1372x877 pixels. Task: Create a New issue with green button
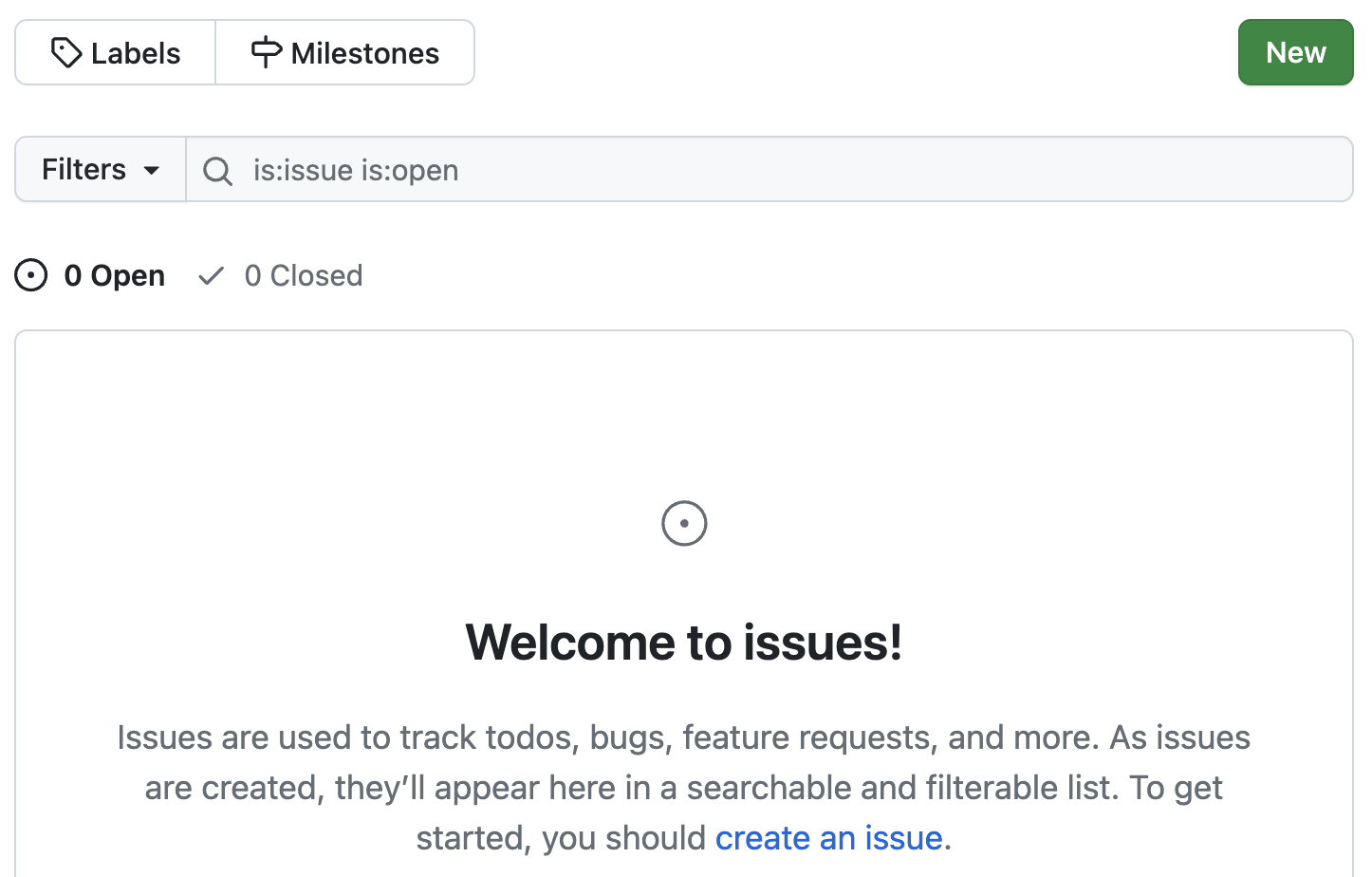(1295, 53)
